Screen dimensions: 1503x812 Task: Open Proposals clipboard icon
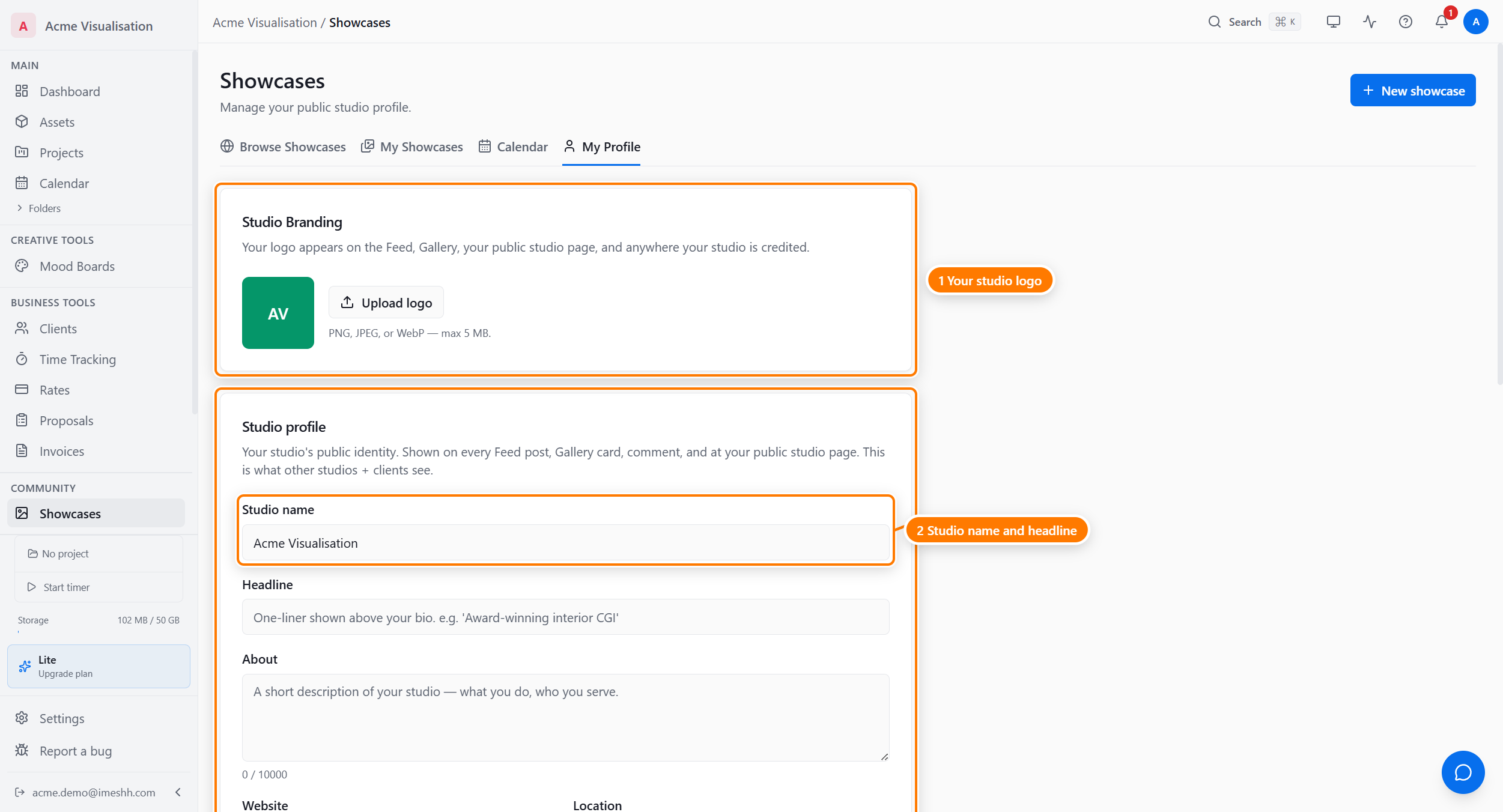pos(22,420)
